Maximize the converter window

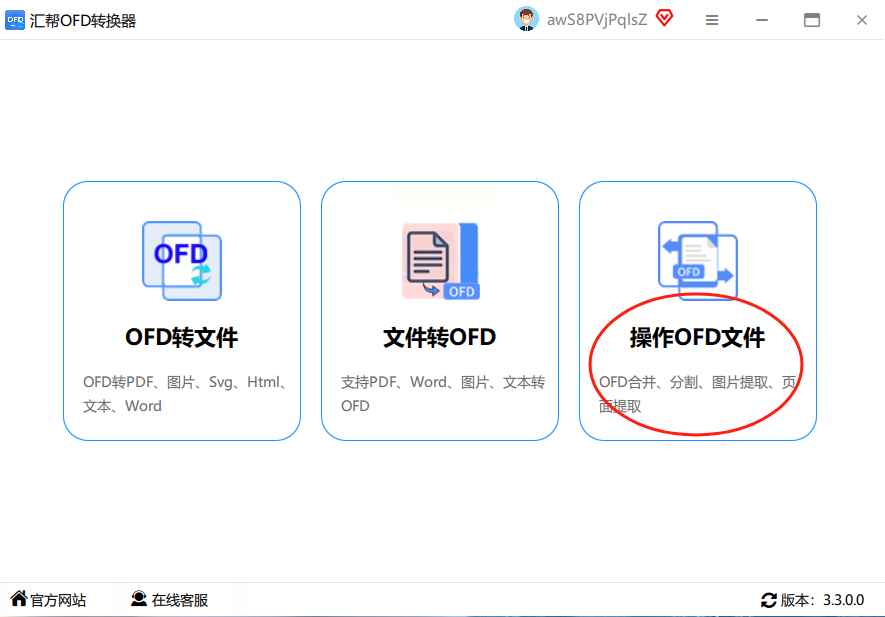click(x=812, y=20)
